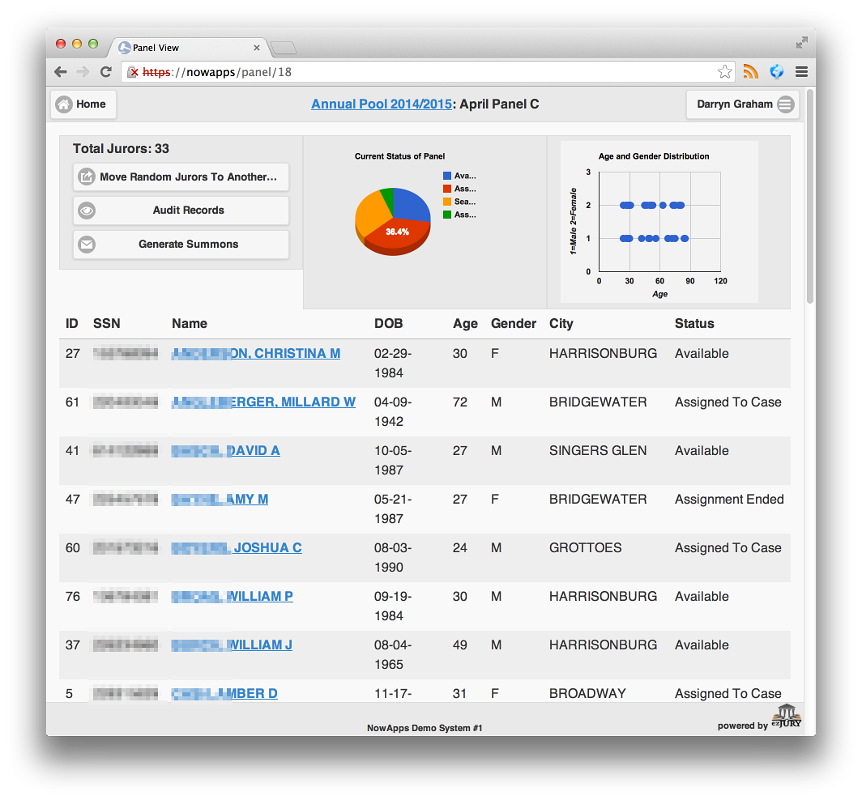Click the 36.4% red pie slice
This screenshot has height=800, width=862.
397,234
